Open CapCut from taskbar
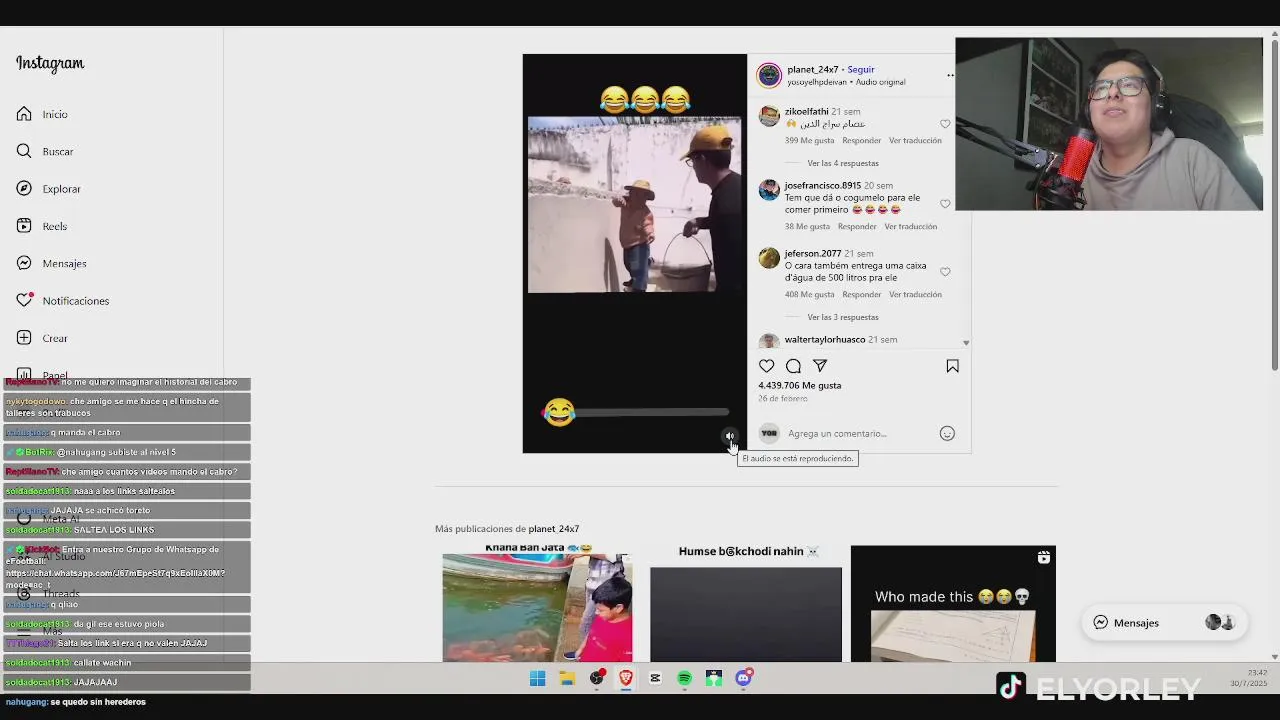1280x720 pixels. 655,678
